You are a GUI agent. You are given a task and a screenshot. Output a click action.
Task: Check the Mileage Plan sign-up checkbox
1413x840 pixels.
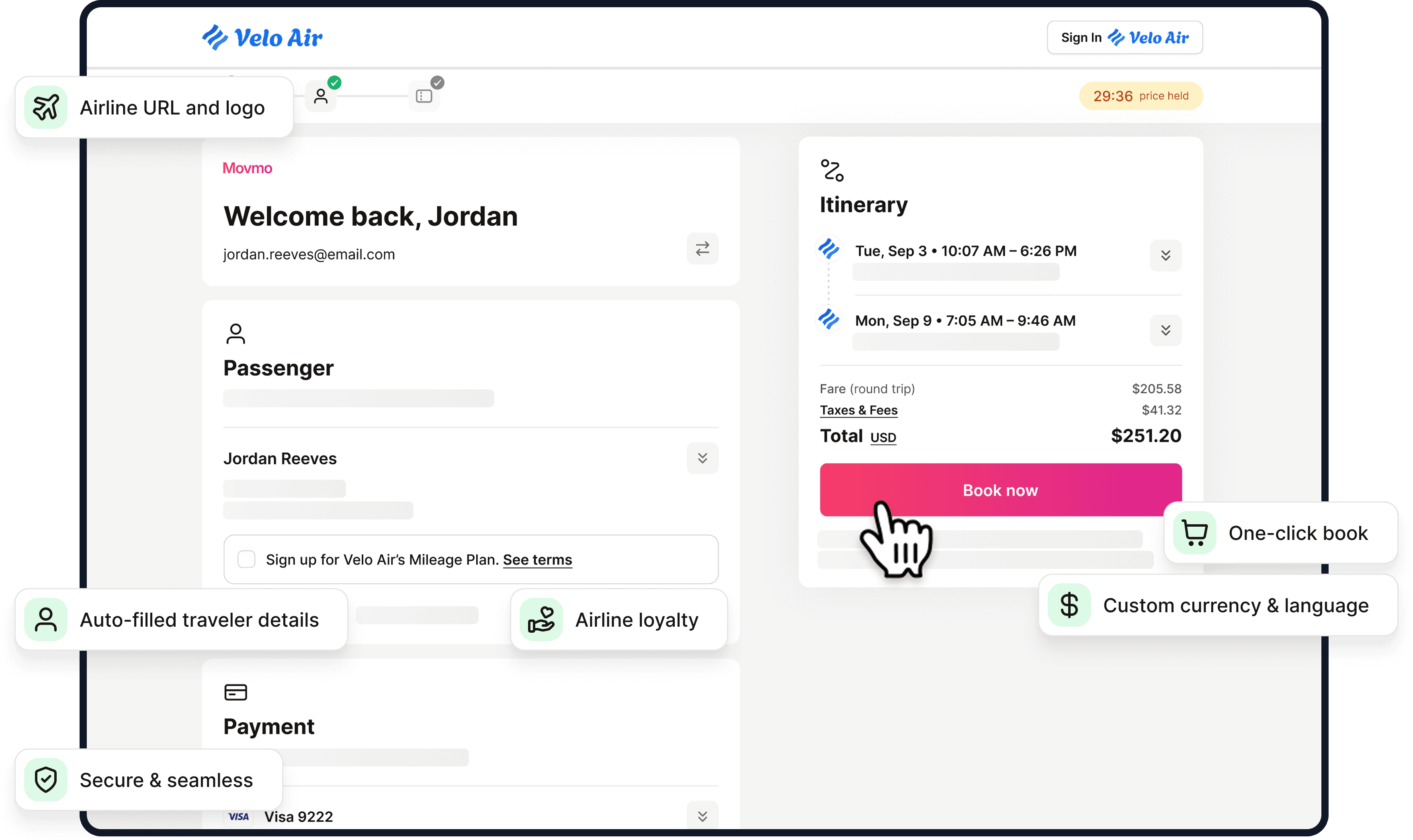pyautogui.click(x=246, y=559)
